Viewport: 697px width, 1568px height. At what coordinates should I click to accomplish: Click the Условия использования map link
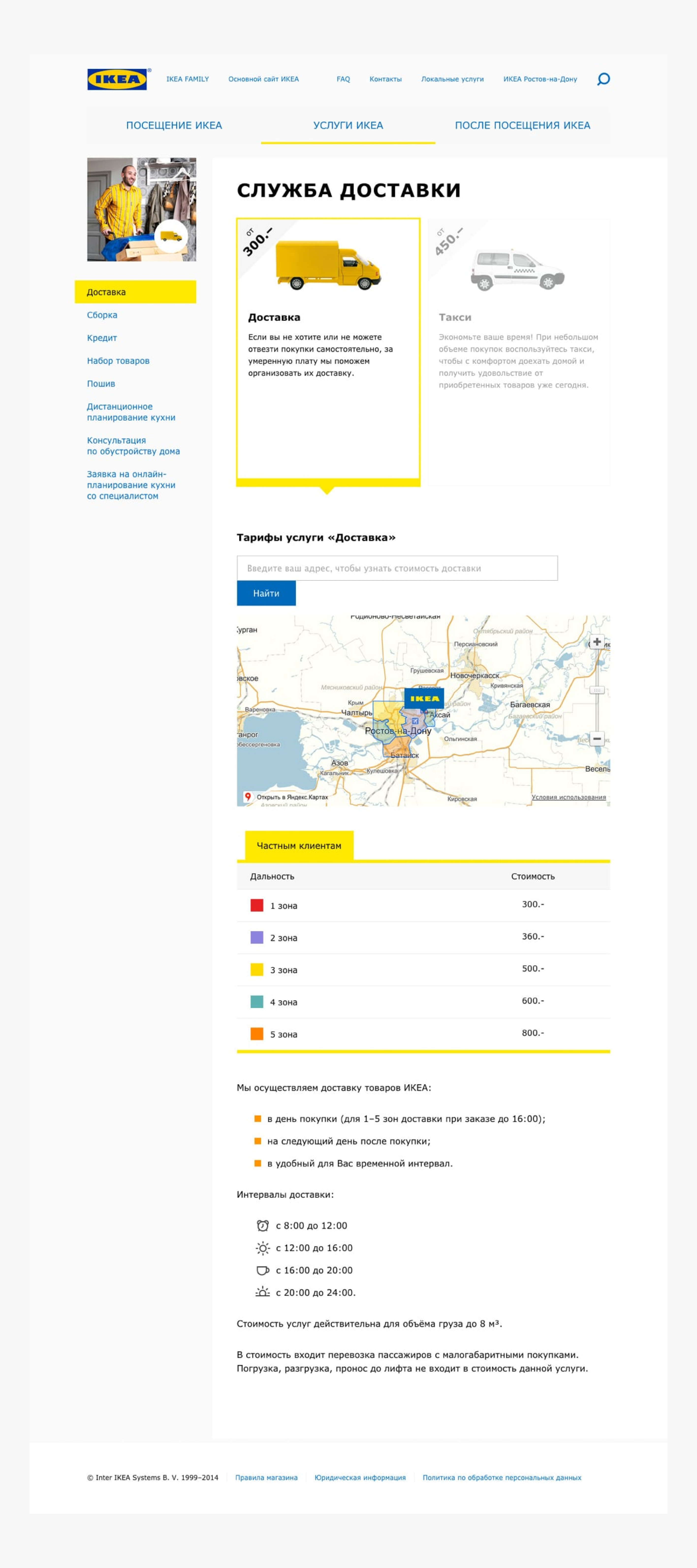(x=569, y=797)
